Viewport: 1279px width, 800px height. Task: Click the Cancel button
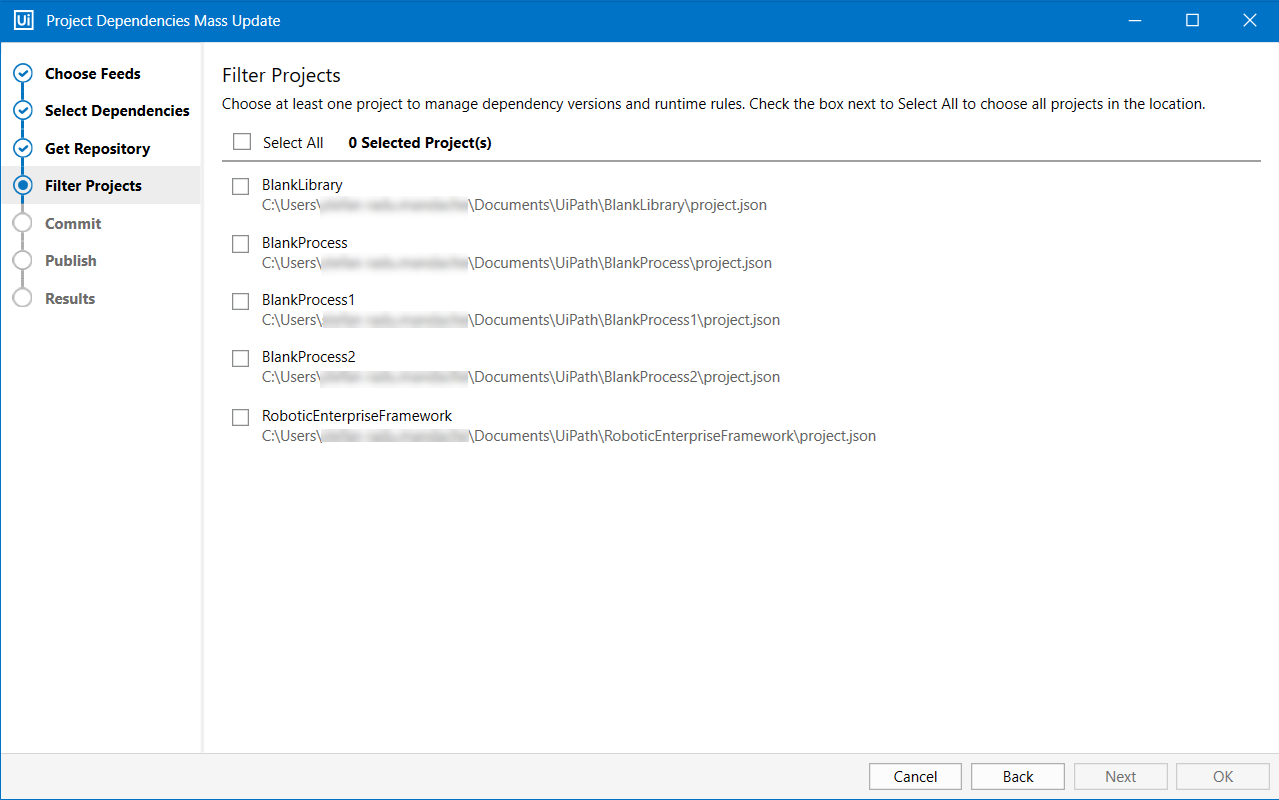(x=914, y=776)
